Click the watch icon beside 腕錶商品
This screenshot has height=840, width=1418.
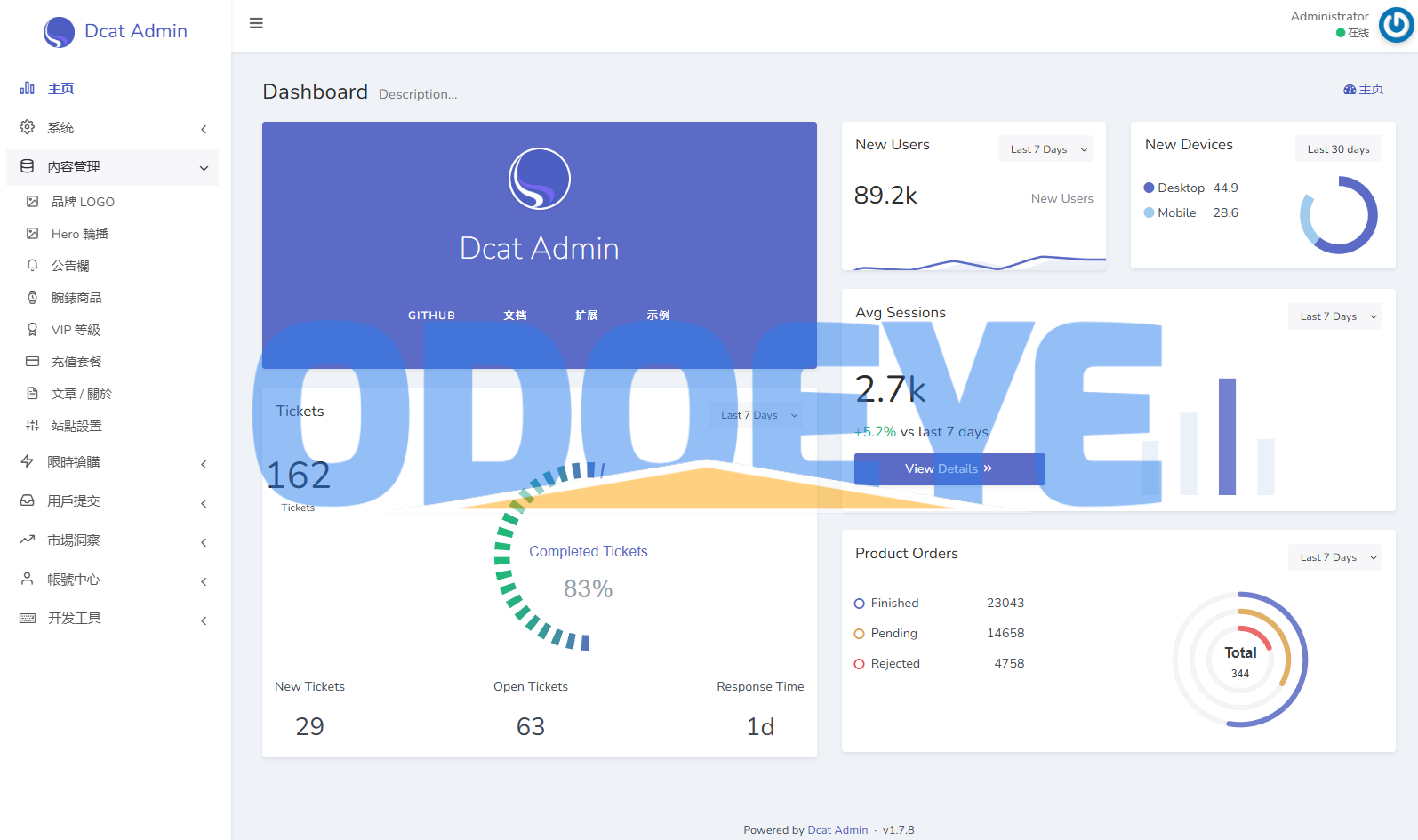33,298
